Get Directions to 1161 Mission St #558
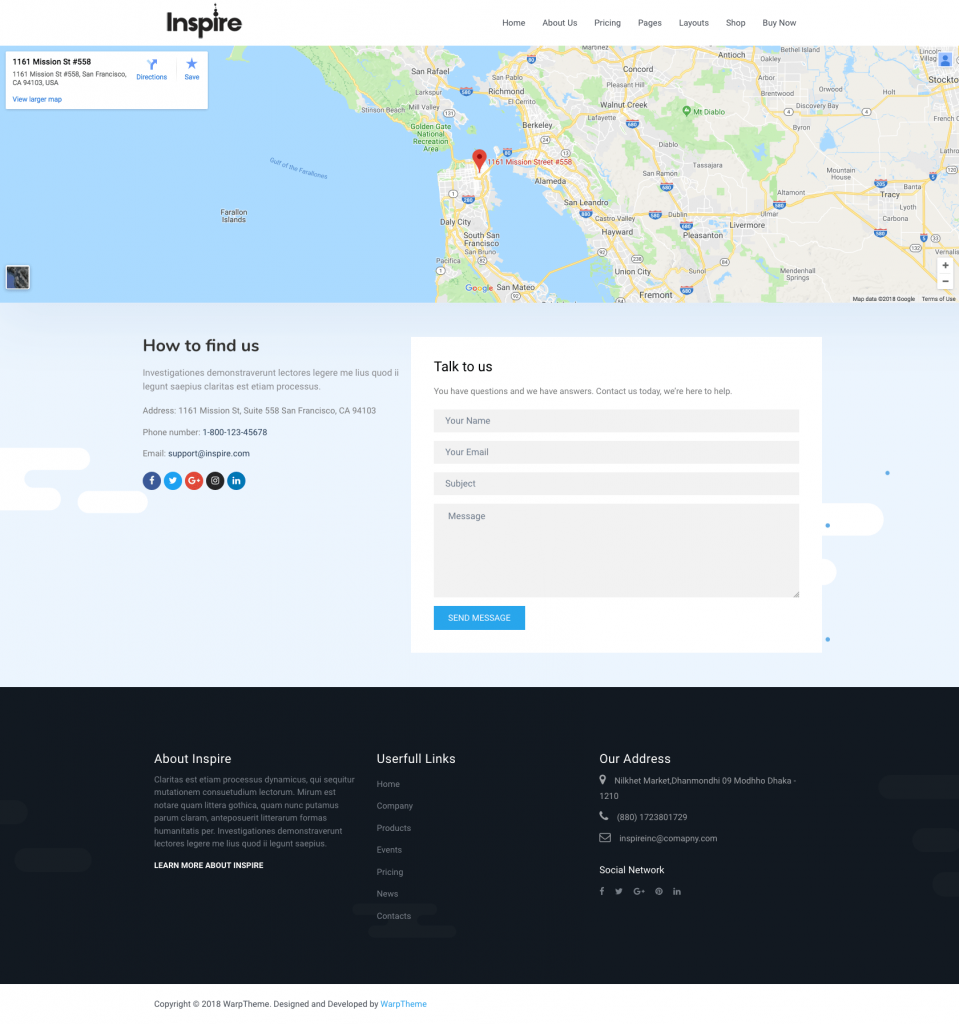 point(151,70)
